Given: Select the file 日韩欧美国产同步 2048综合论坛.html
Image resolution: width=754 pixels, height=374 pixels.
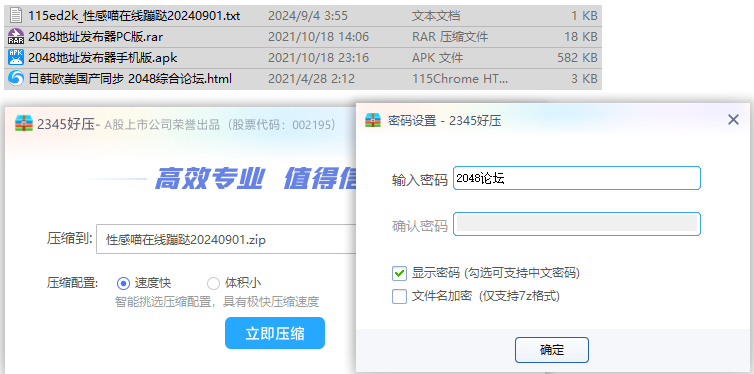Looking at the screenshot, I should click(x=303, y=78).
